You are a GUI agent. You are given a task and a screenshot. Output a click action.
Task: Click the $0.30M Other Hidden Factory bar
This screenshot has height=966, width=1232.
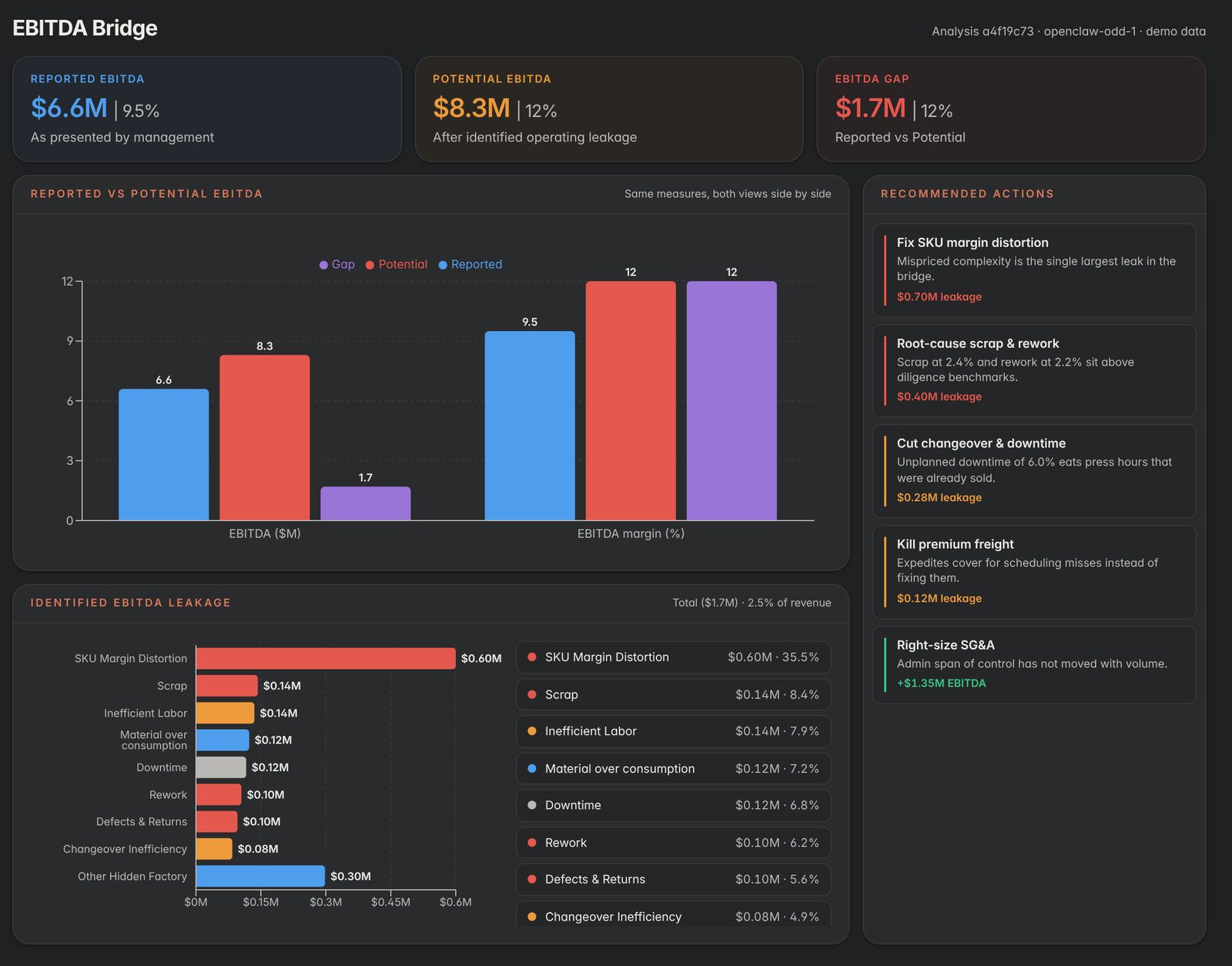(x=260, y=876)
